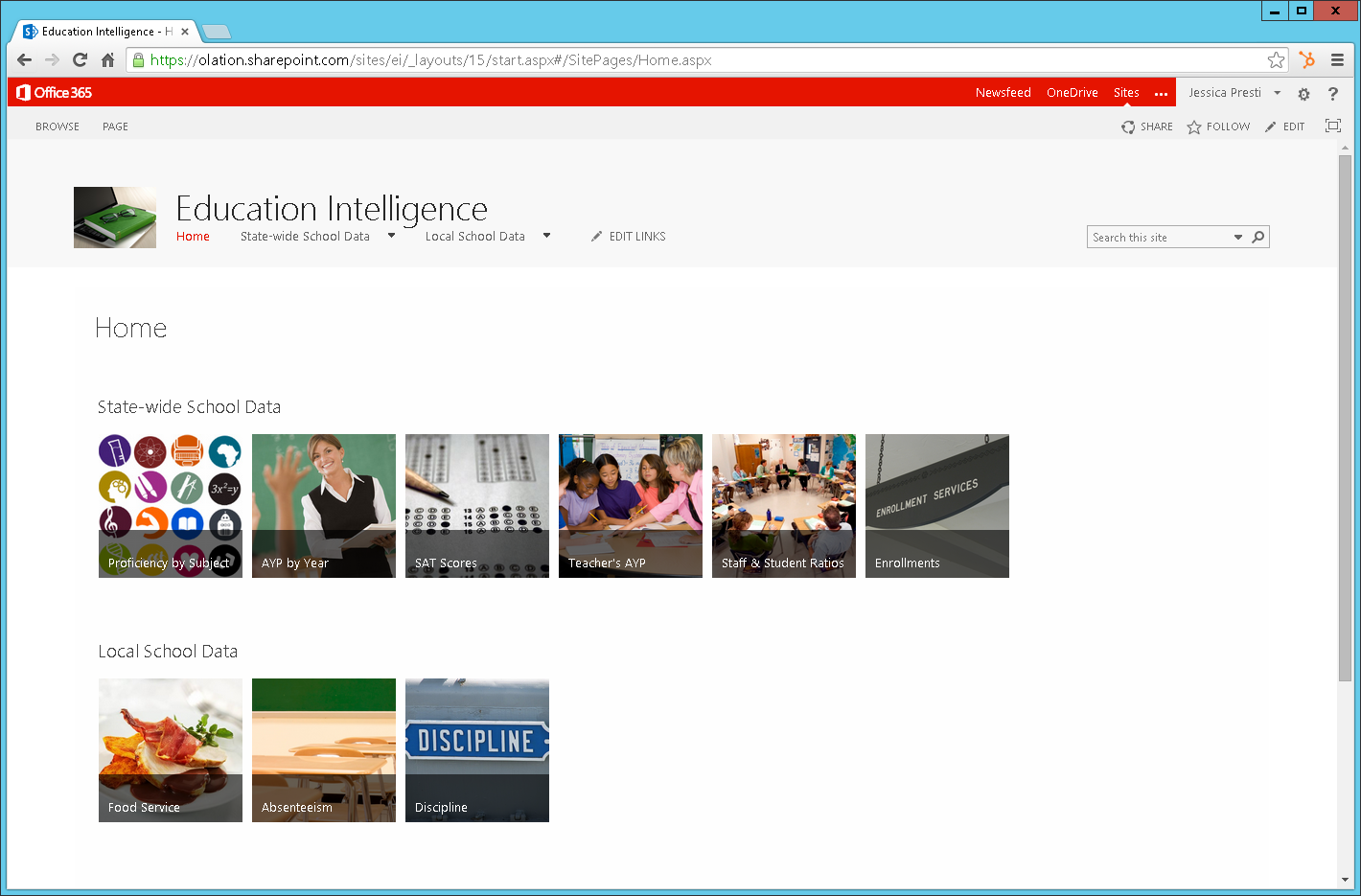1361x896 pixels.
Task: Click the search magnifier icon
Action: point(1257,237)
